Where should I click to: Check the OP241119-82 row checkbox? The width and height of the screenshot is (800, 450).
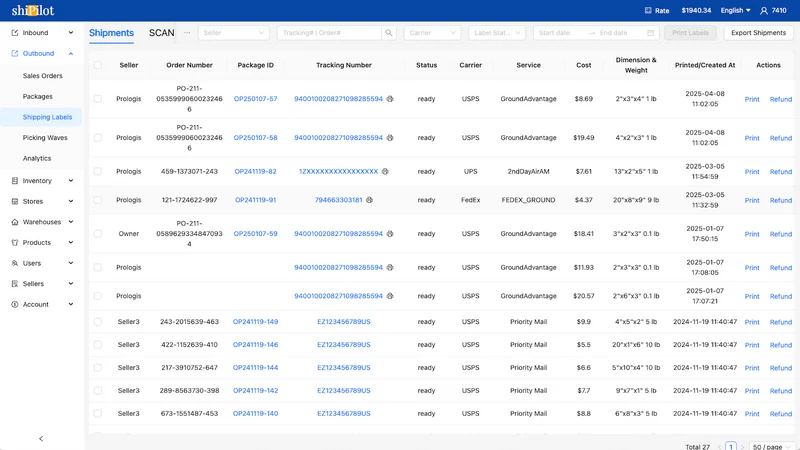(97, 171)
